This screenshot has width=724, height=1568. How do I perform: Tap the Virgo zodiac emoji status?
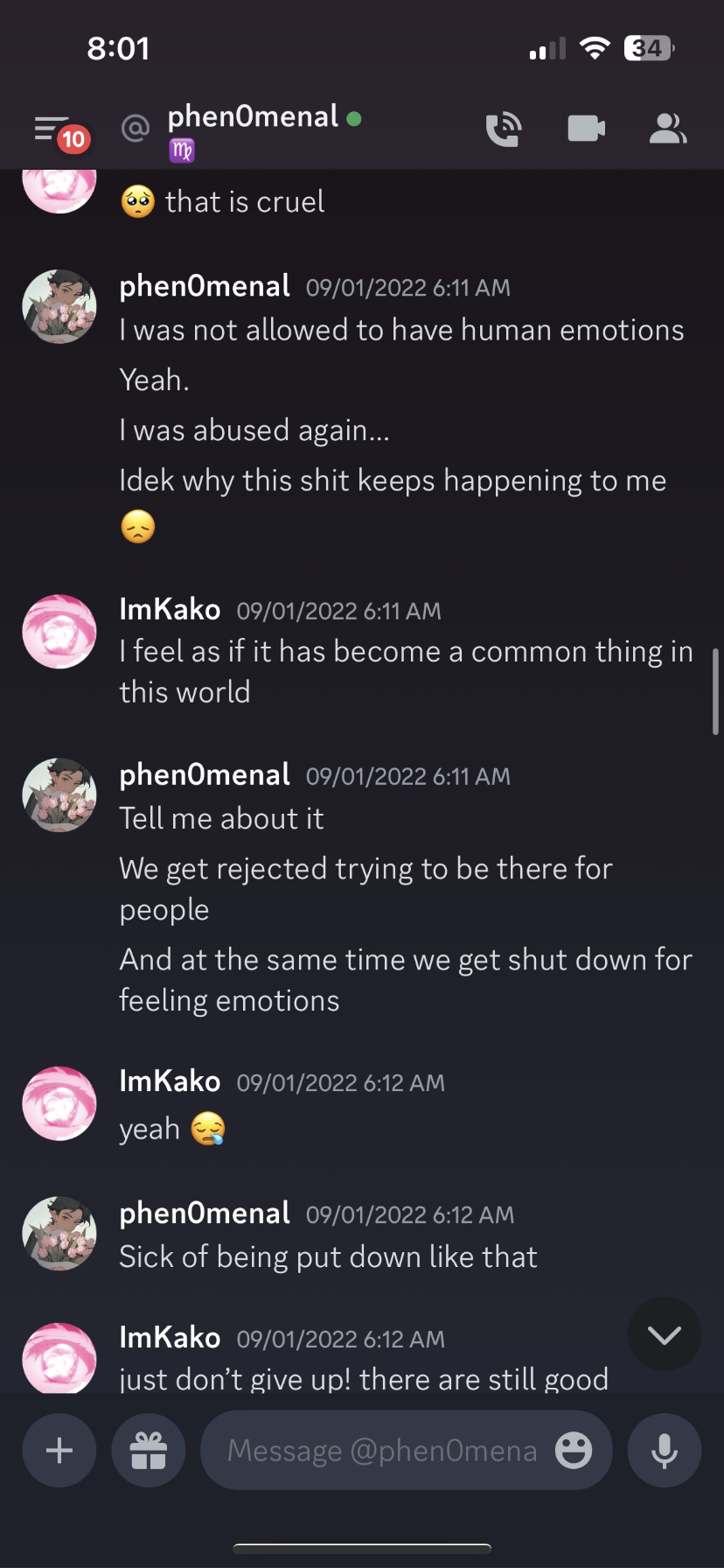click(x=182, y=150)
